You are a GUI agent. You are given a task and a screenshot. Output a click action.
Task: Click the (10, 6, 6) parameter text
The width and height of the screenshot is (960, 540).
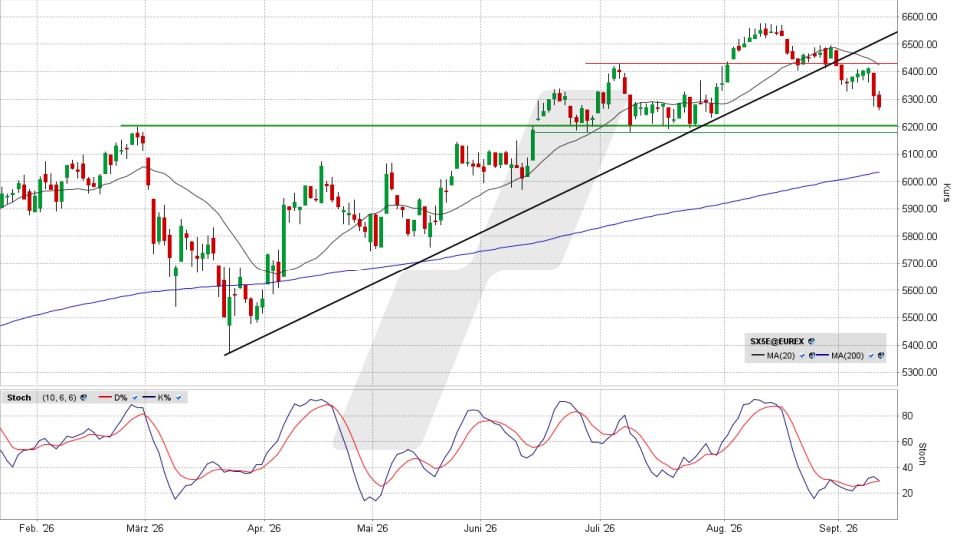point(59,397)
